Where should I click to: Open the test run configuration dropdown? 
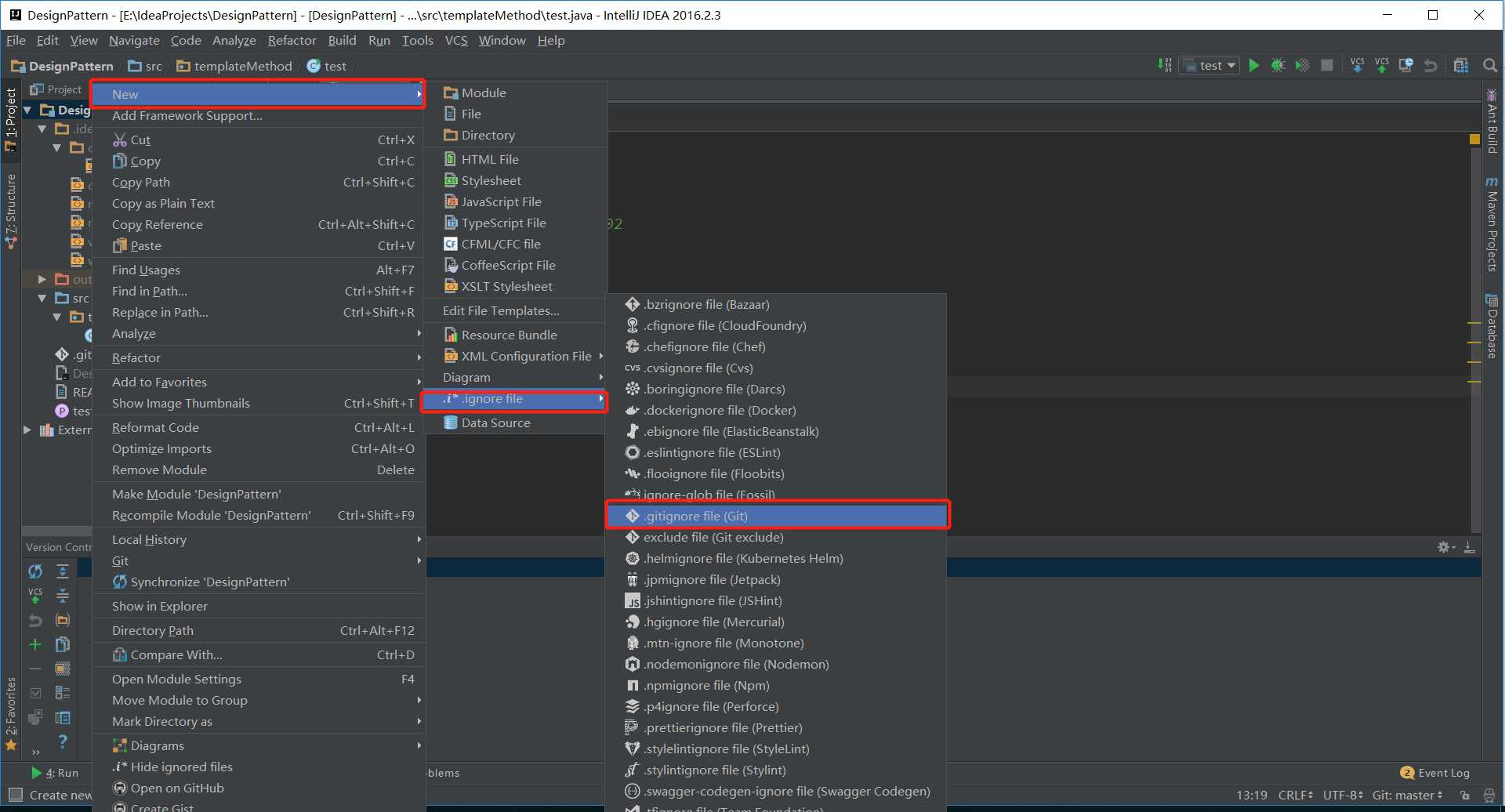click(x=1210, y=66)
